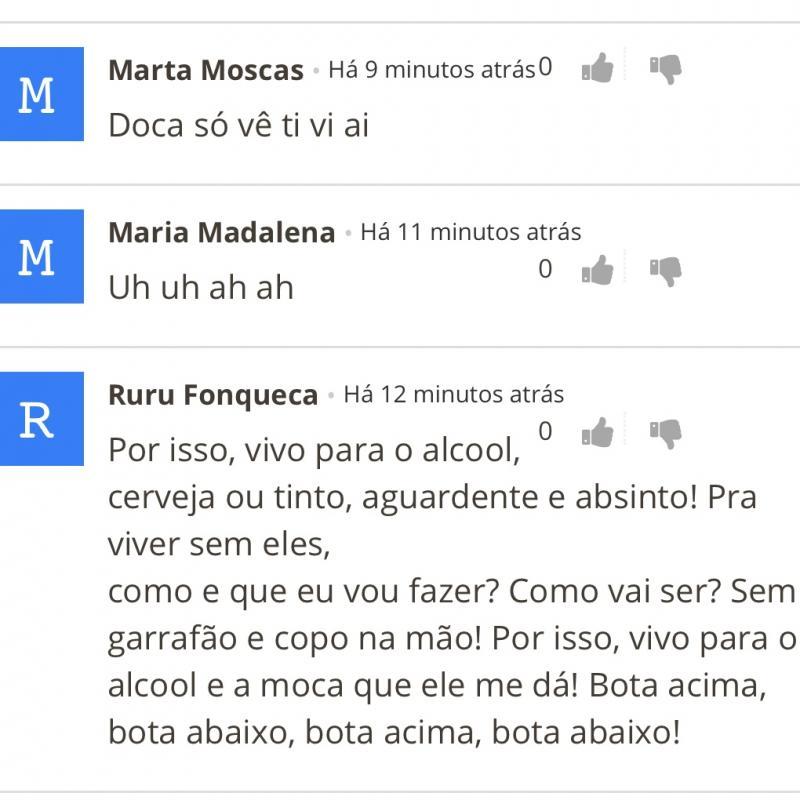Downvote Ruru Fonqueca's comment
This screenshot has height=800, width=800.
coord(666,434)
